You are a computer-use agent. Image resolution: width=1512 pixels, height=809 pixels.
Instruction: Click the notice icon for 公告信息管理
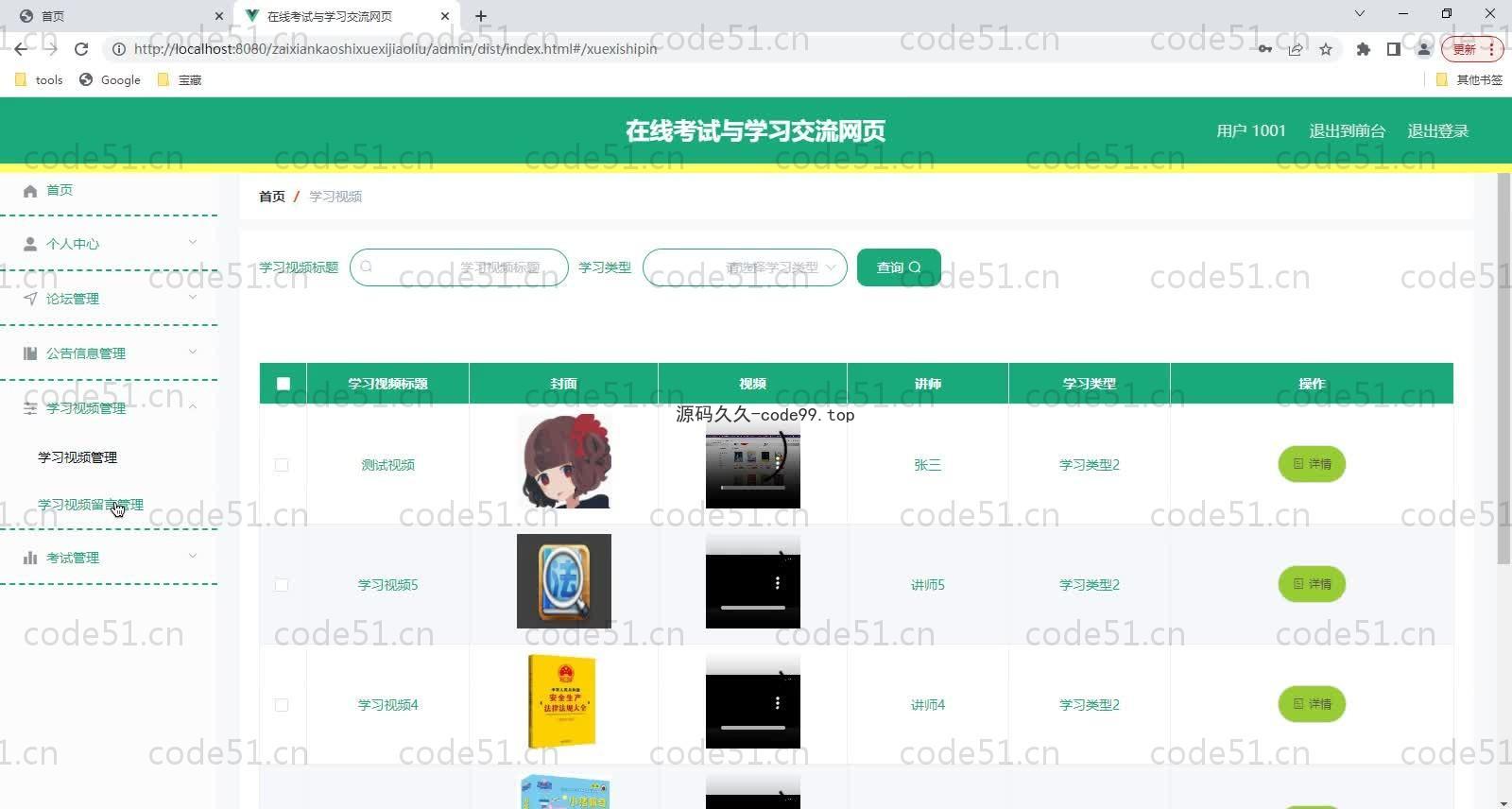coord(30,353)
